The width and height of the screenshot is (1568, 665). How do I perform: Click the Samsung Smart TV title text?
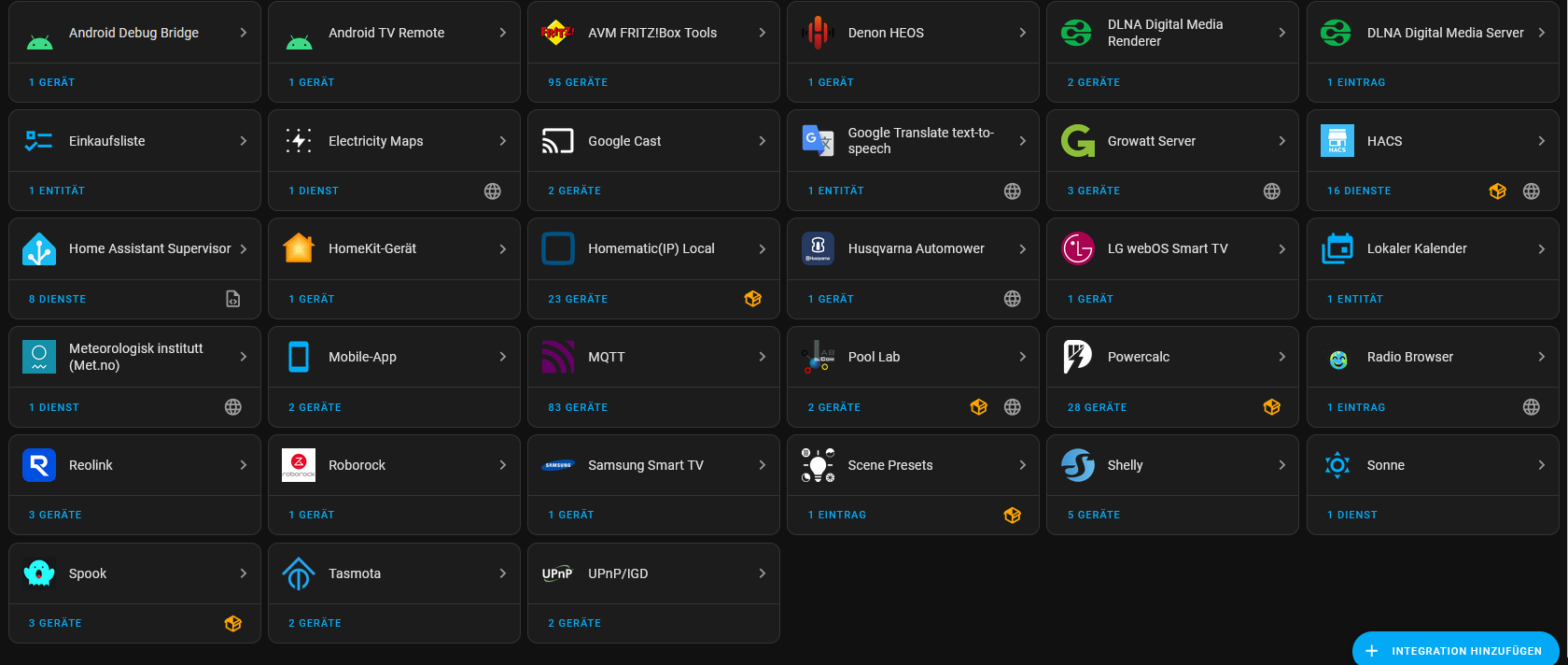pos(646,465)
